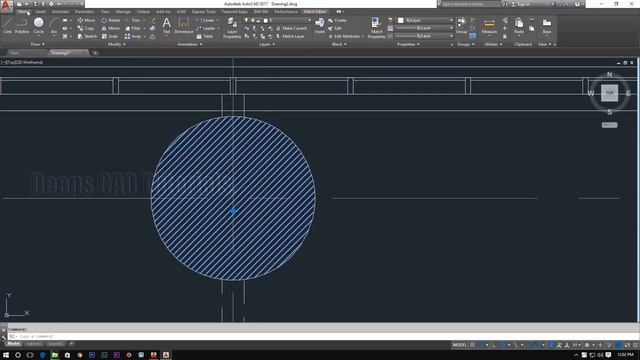640x360 pixels.
Task: Activate the Scale command
Action: tap(110, 36)
